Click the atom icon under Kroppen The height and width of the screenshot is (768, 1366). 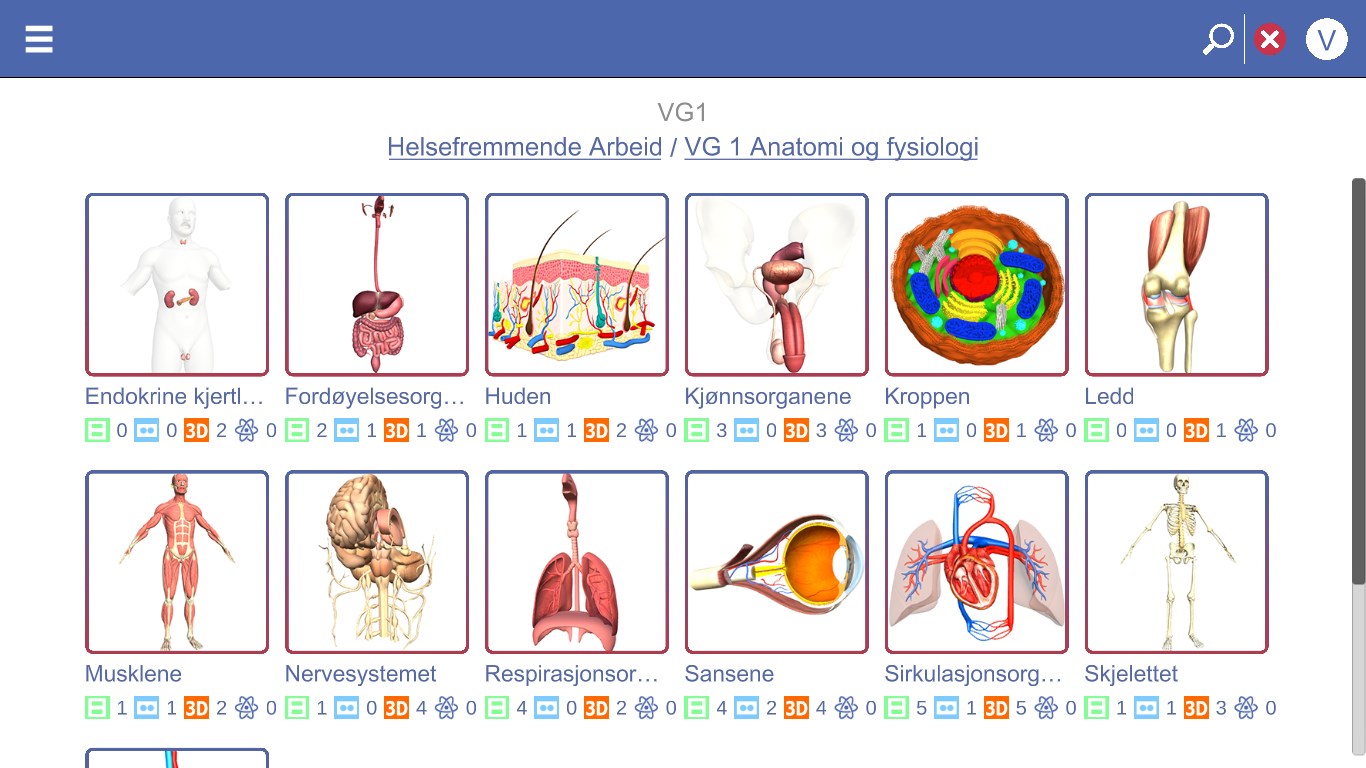(1046, 431)
